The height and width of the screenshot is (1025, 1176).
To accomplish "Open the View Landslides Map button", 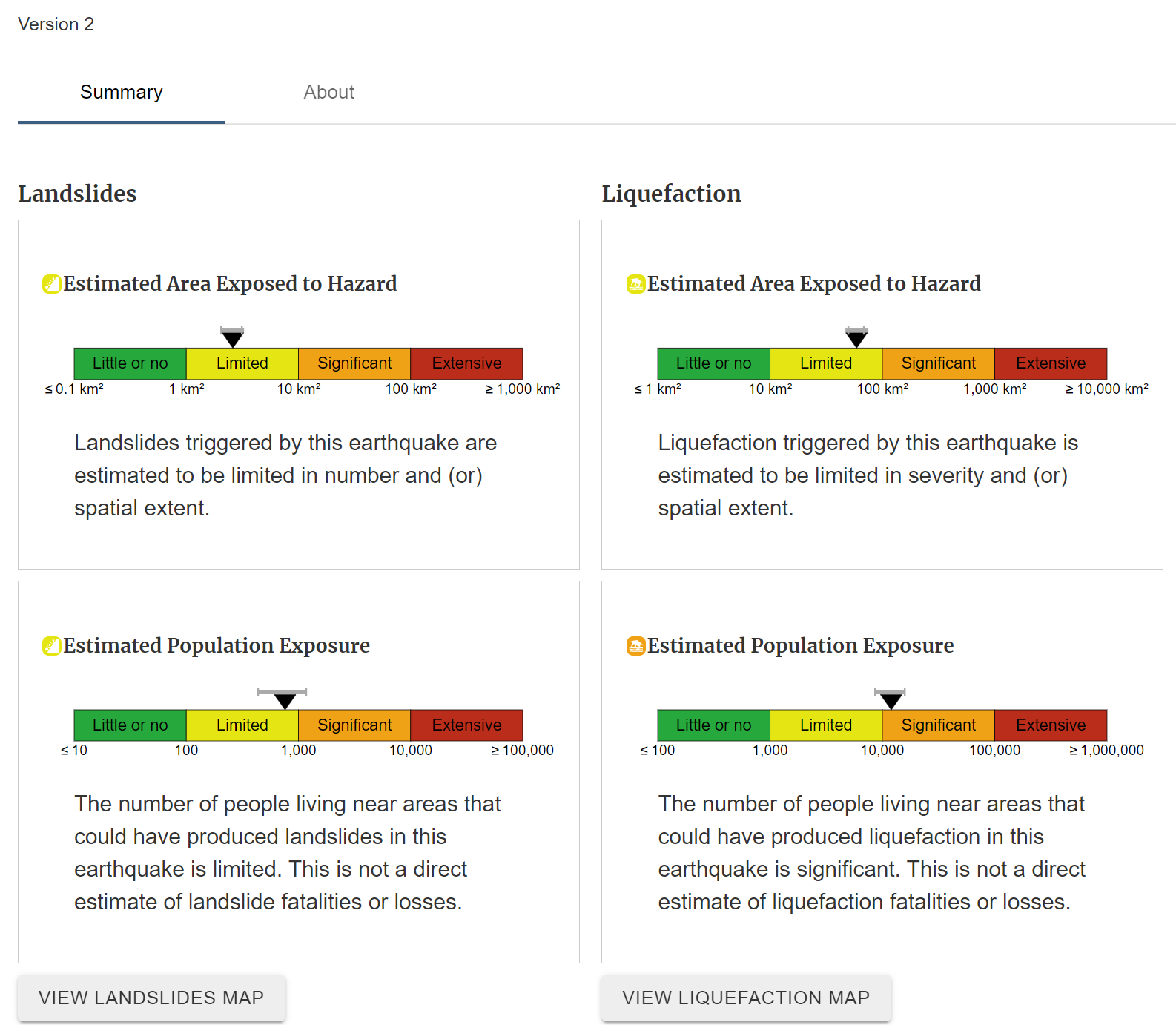I will (x=151, y=998).
